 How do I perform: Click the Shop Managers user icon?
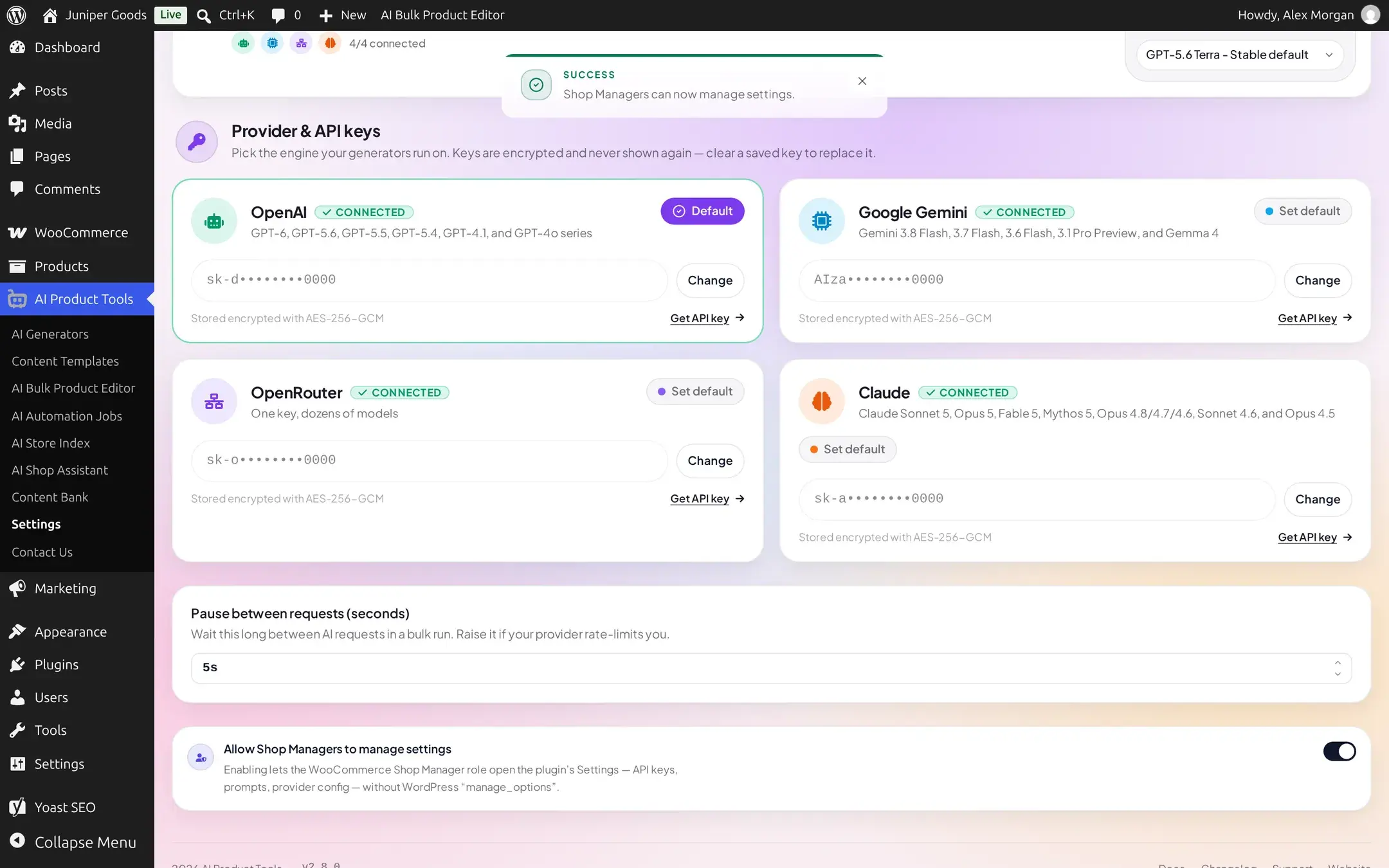(x=201, y=757)
